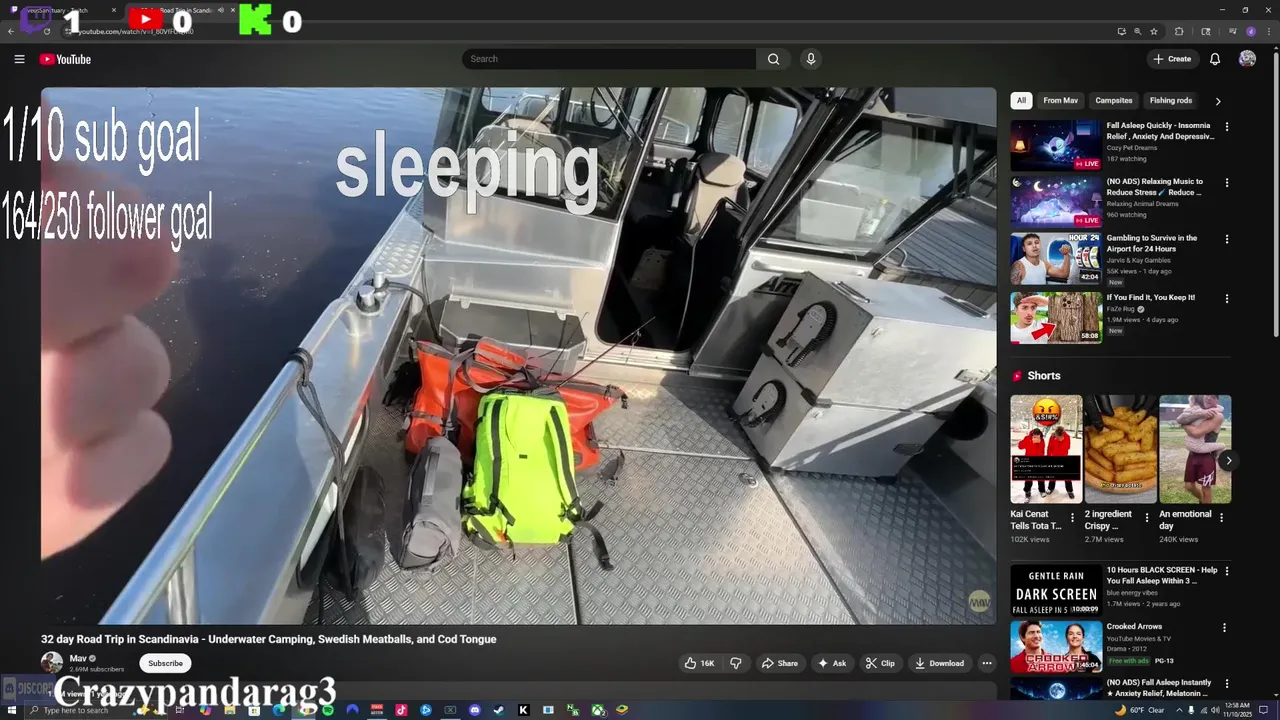The height and width of the screenshot is (720, 1280).
Task: Open the An emotional day short
Action: click(1195, 449)
